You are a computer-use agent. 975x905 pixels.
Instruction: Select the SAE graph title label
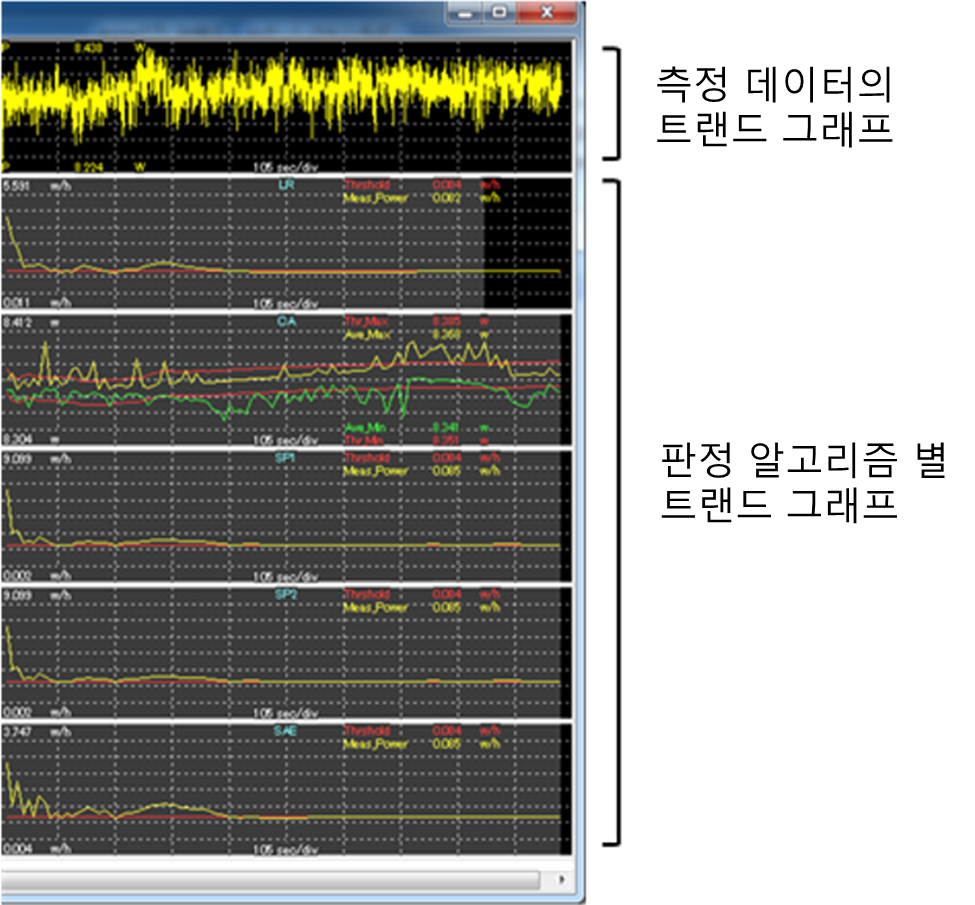285,731
